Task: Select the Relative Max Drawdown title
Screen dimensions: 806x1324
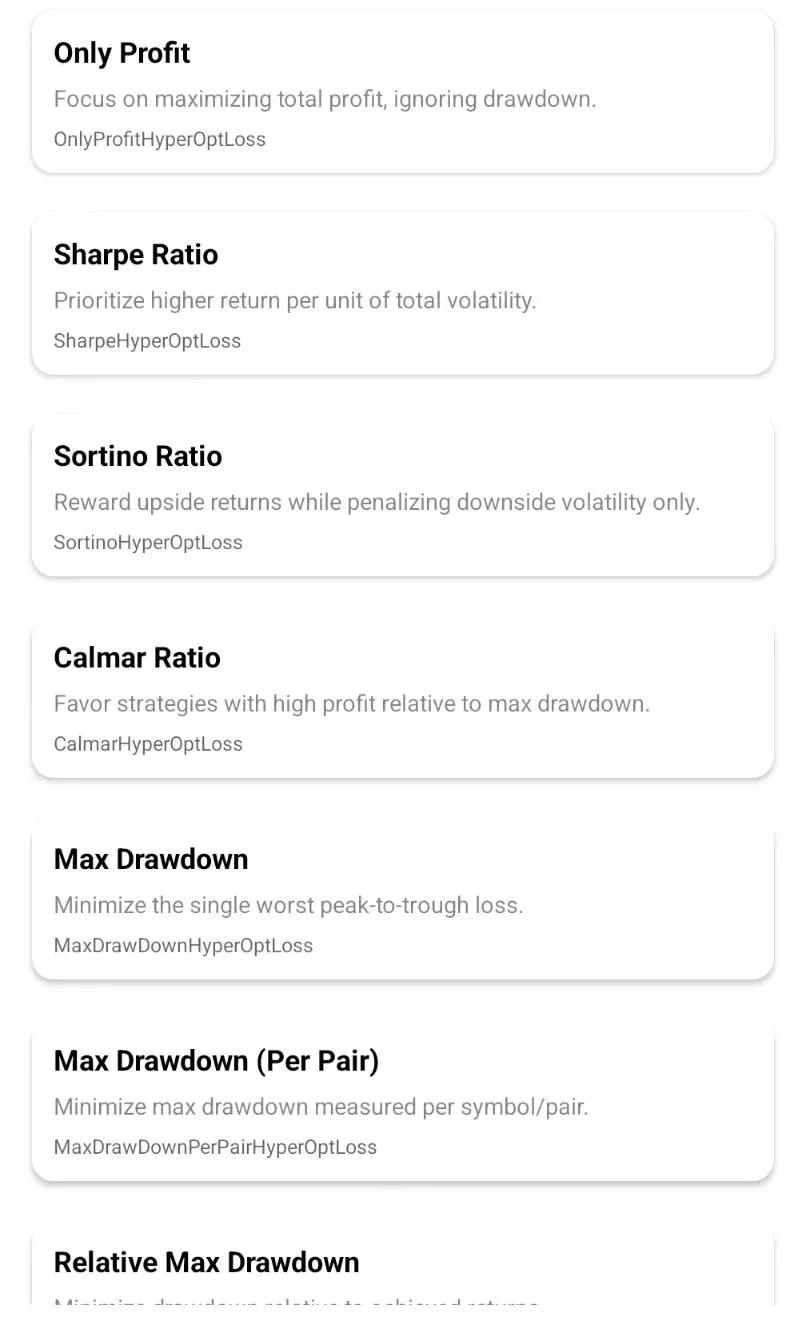Action: [206, 1262]
